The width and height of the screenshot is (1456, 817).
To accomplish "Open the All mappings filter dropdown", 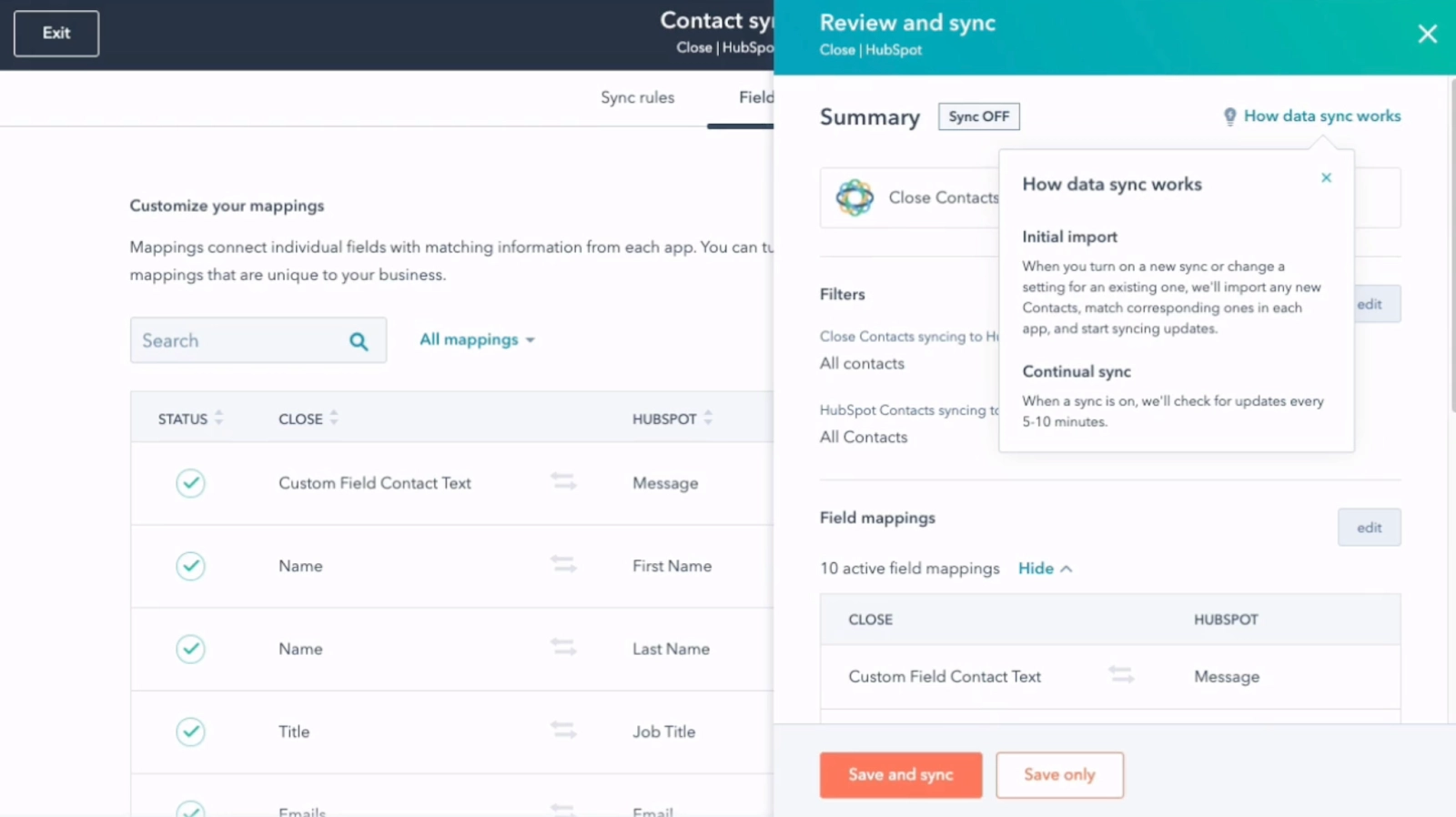I will tap(477, 339).
